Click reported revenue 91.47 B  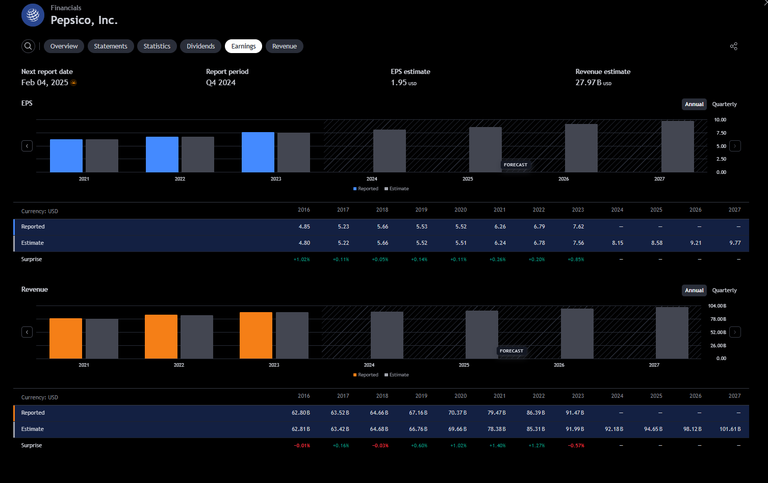575,413
